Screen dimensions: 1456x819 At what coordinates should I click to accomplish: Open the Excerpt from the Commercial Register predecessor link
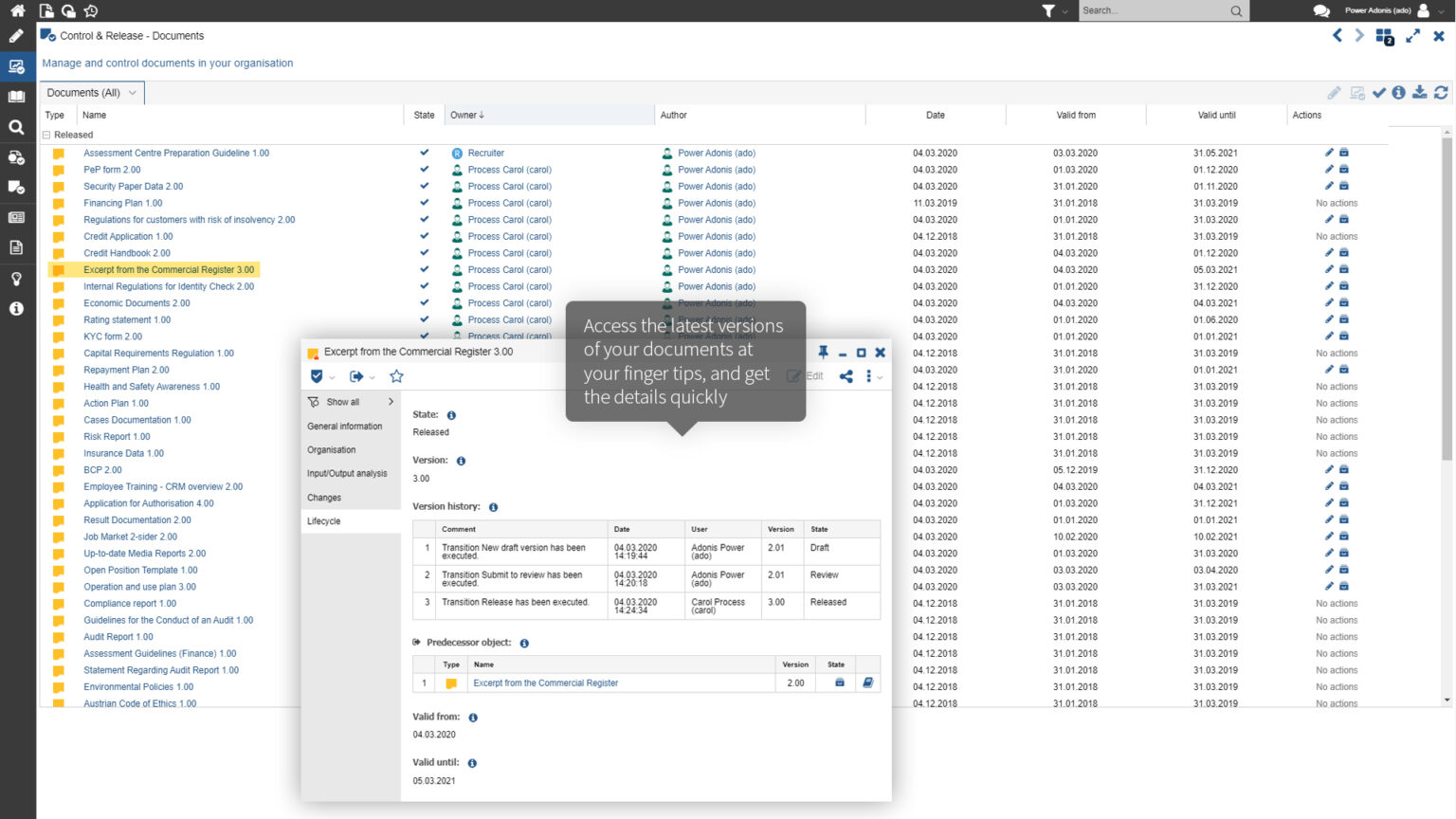(x=545, y=682)
